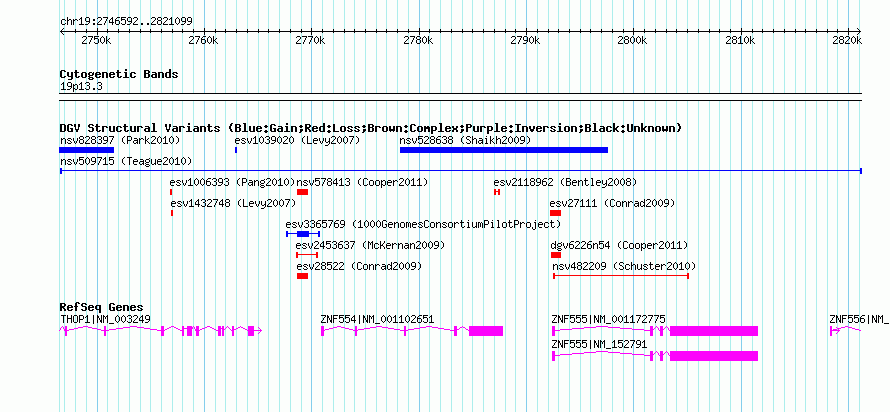Click the RefSeq Genes track title
Image resolution: width=890 pixels, height=412 pixels.
point(101,307)
